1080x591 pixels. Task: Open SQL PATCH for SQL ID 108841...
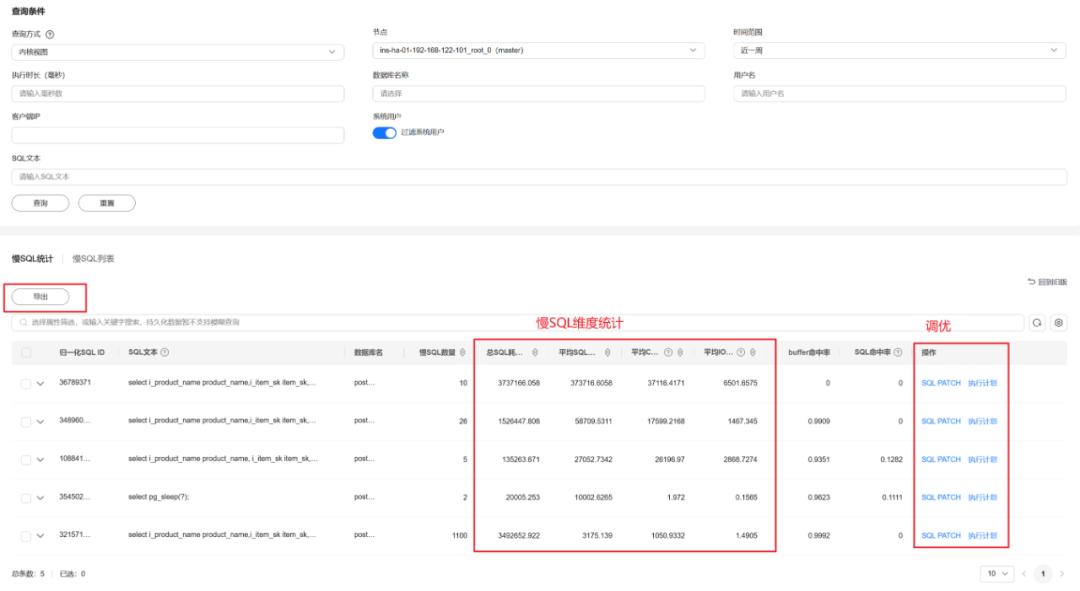pos(941,459)
